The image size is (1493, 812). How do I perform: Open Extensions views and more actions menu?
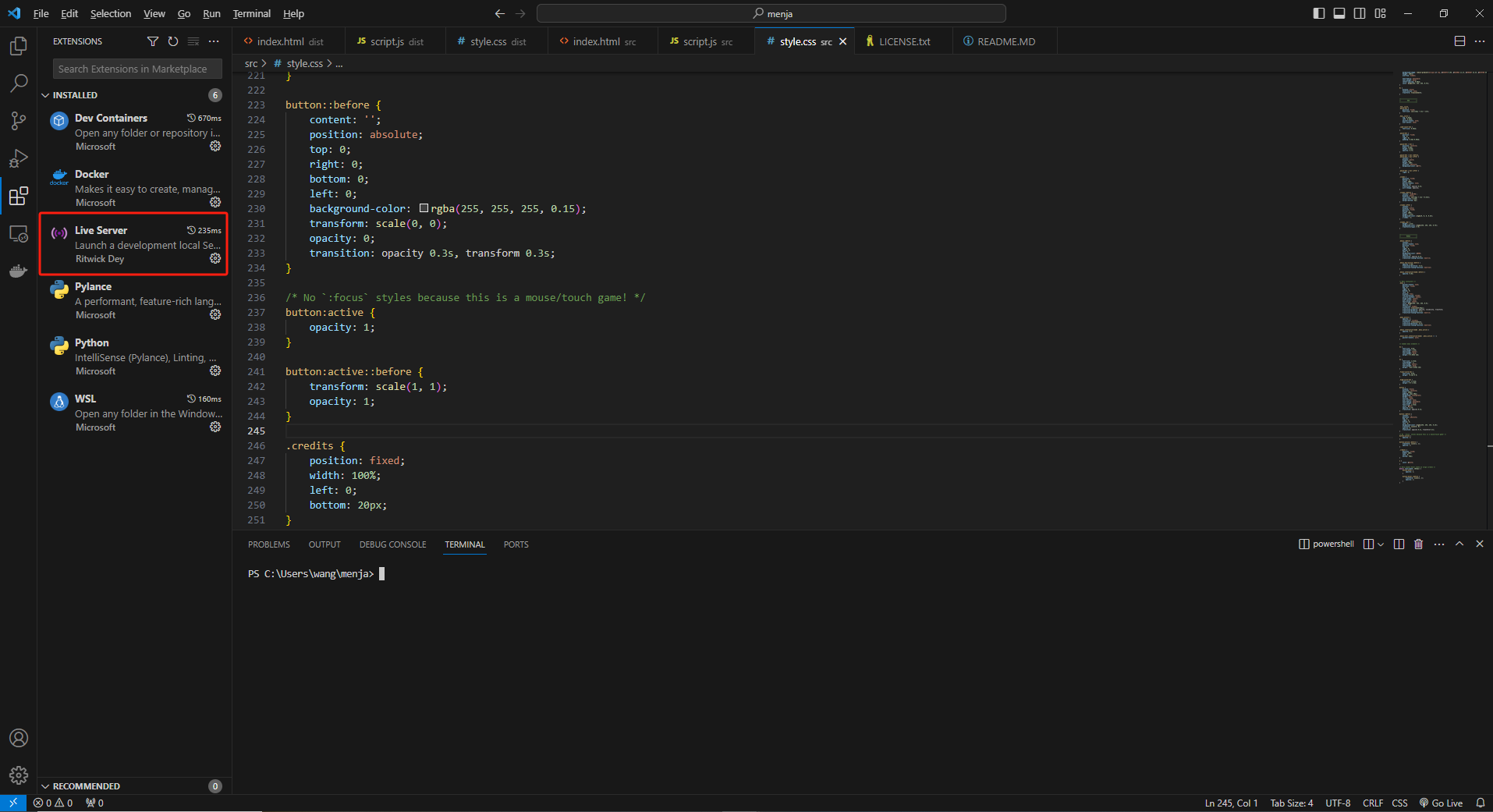pos(214,41)
